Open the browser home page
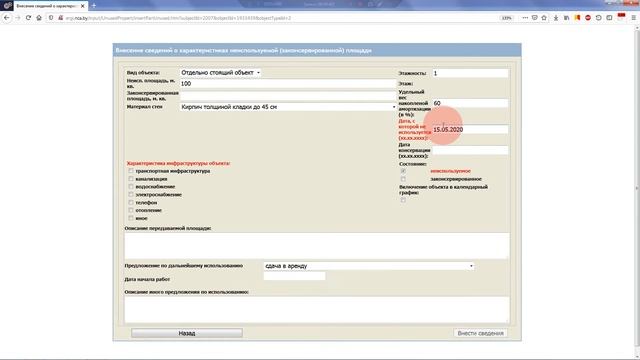Image resolution: width=640 pixels, height=360 pixels. (x=39, y=18)
